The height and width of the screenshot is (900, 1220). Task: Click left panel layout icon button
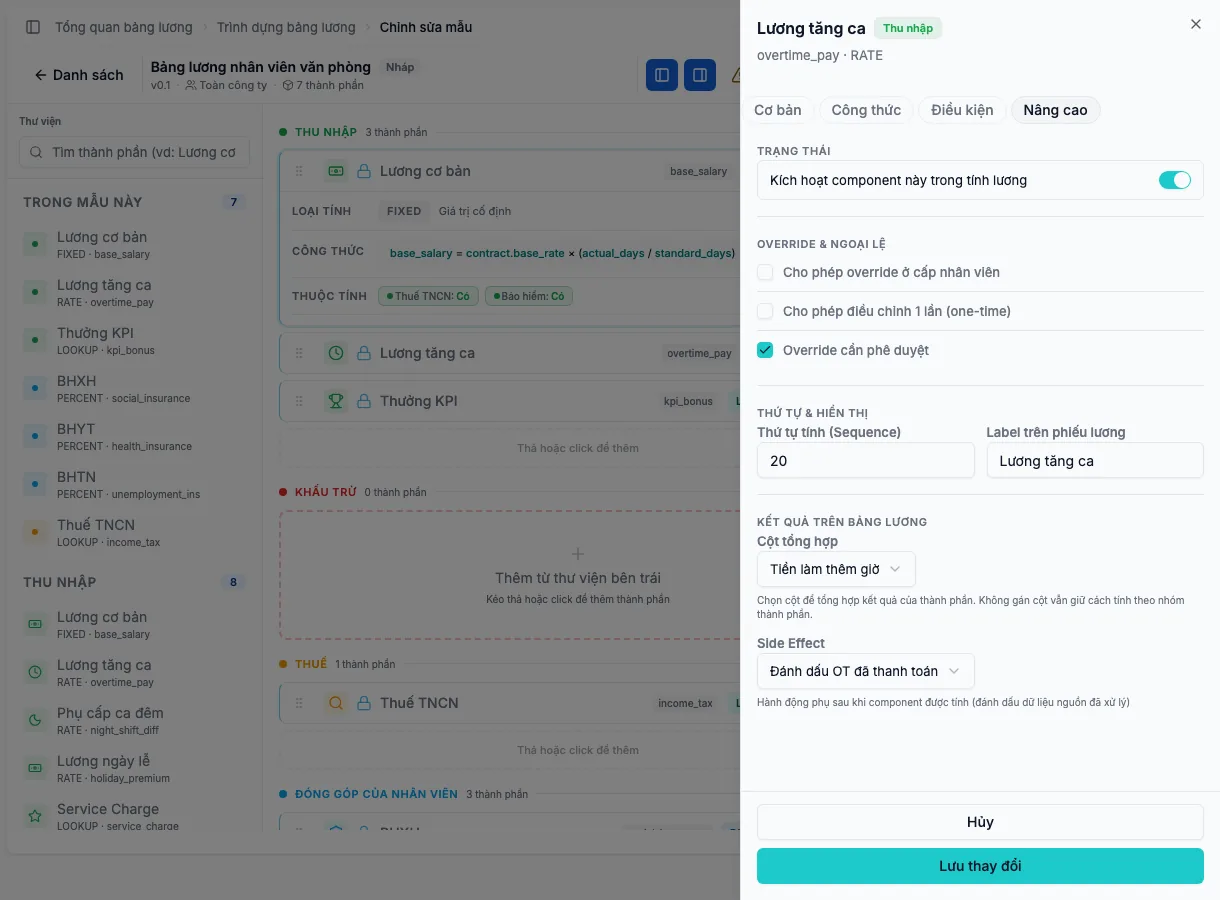pyautogui.click(x=662, y=75)
